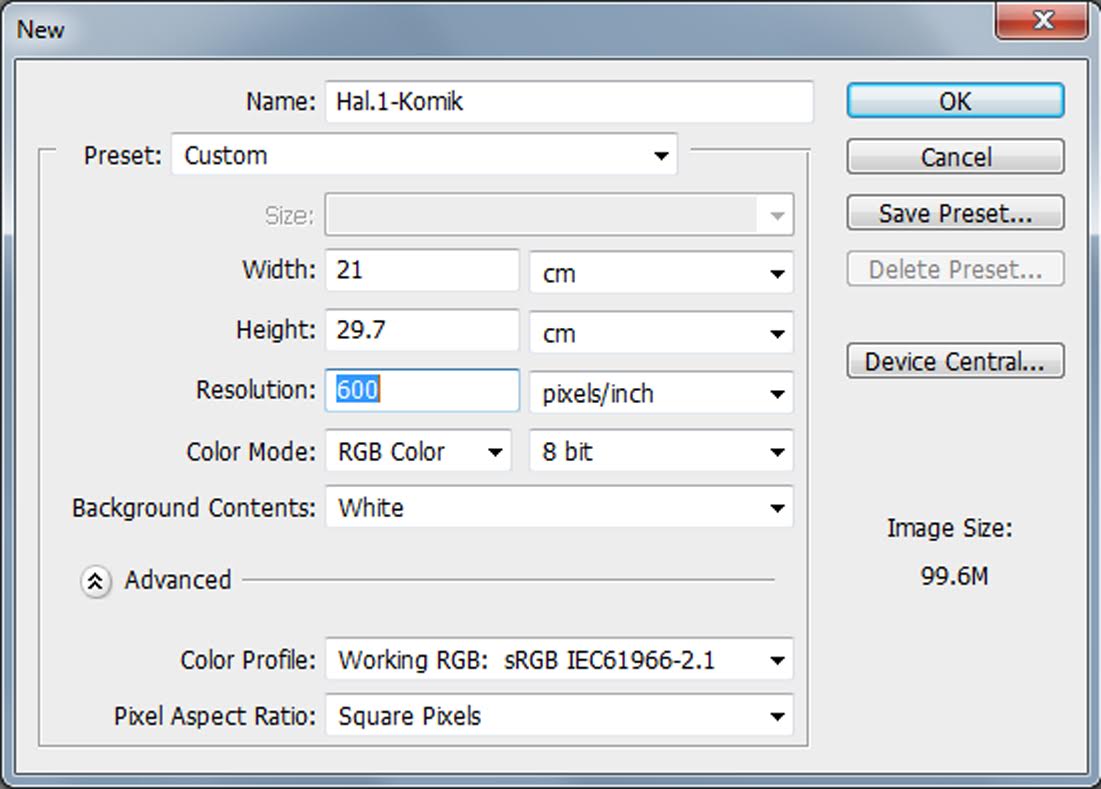Open Background Contents dropdown
The height and width of the screenshot is (789, 1101).
pos(558,508)
